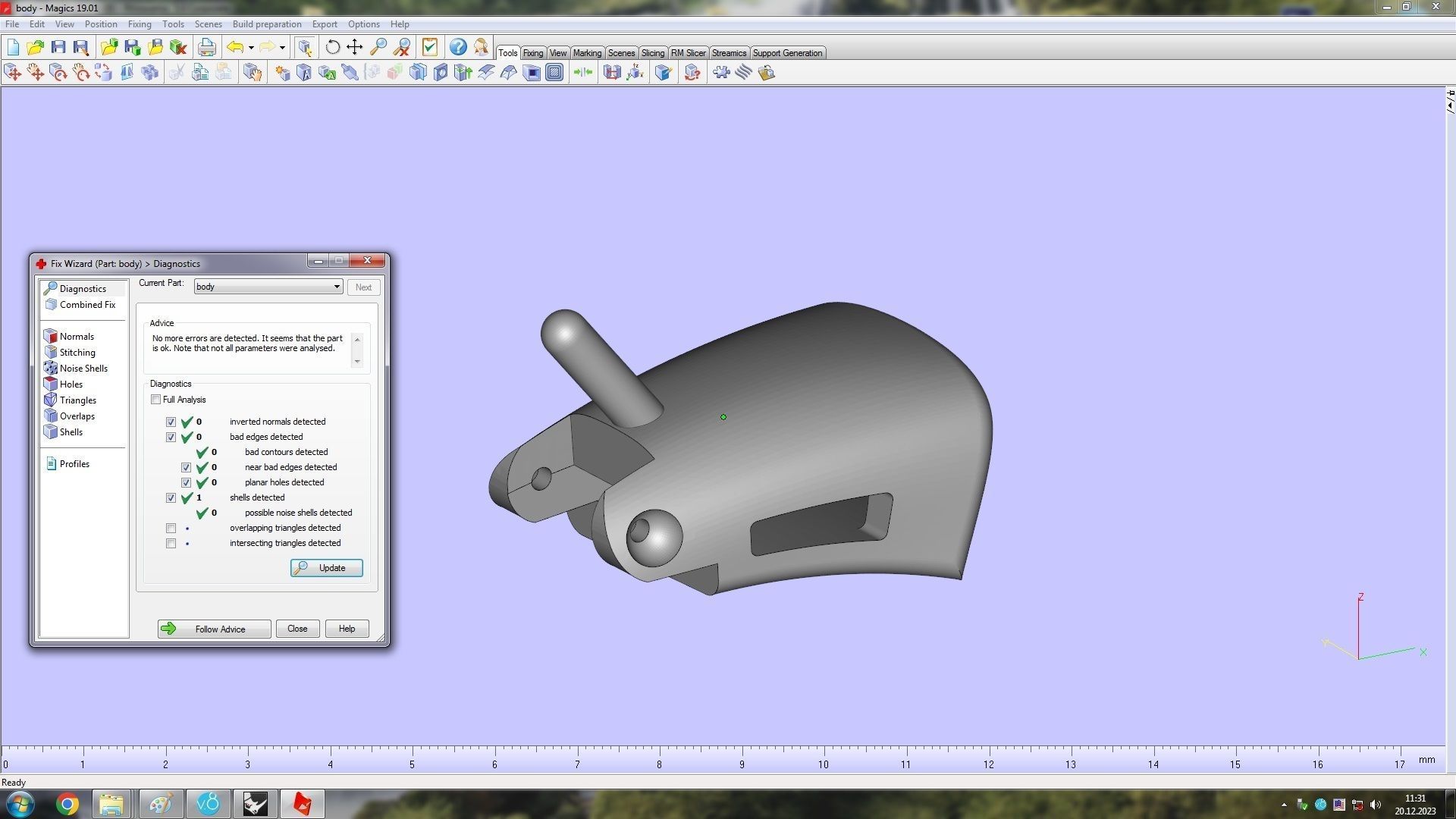
Task: Click the Update diagnostics button
Action: click(327, 568)
